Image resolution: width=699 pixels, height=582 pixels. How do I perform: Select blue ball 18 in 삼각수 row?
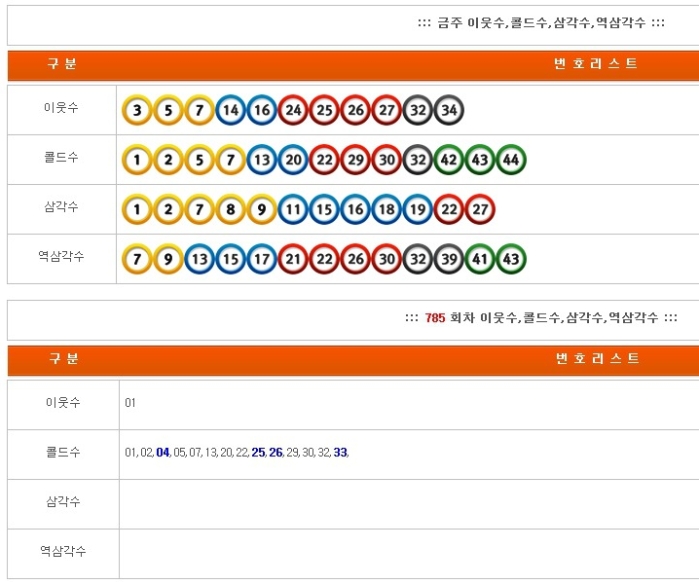click(386, 210)
